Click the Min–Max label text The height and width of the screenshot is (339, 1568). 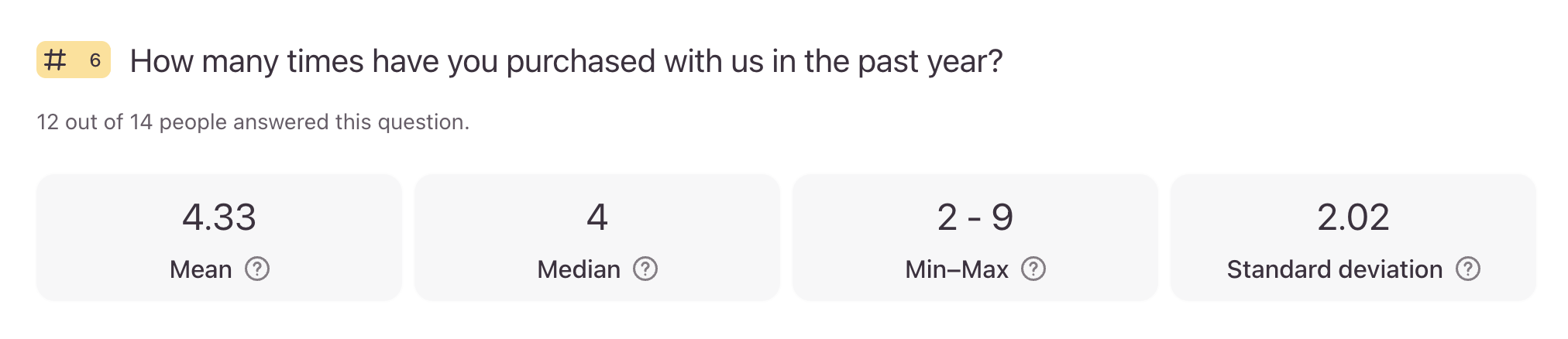[957, 269]
